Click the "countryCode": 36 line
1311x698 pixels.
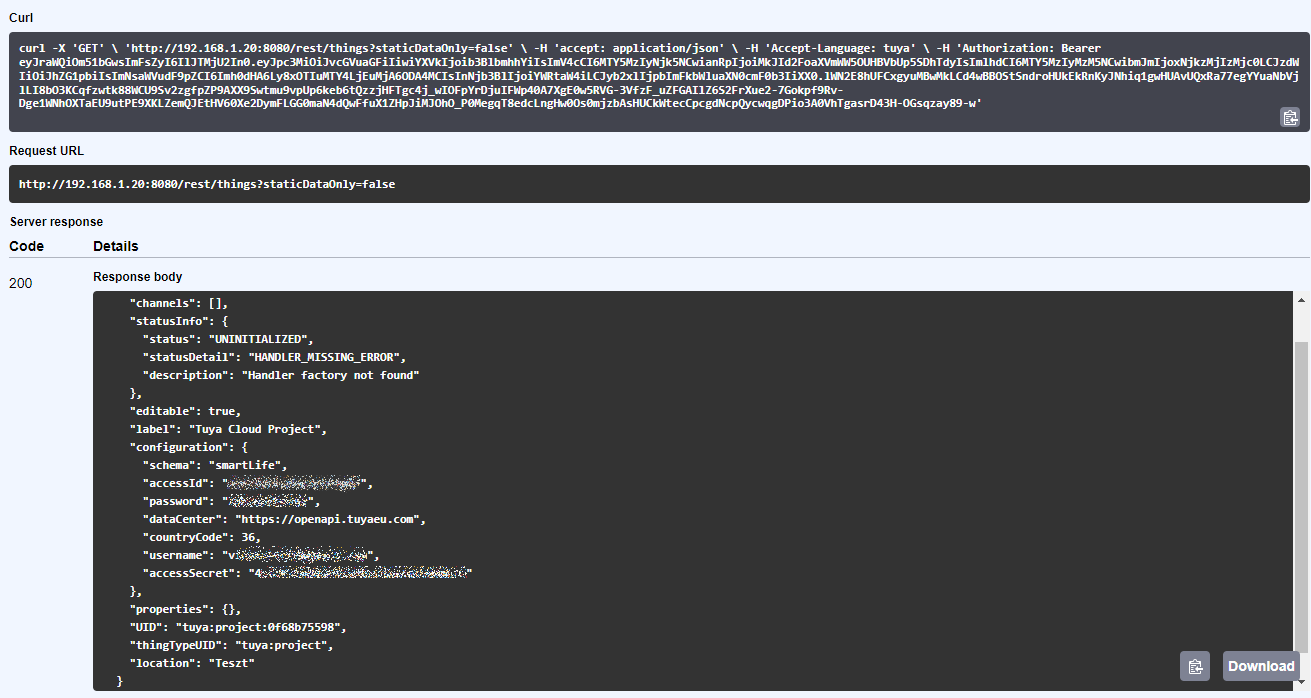tap(201, 538)
